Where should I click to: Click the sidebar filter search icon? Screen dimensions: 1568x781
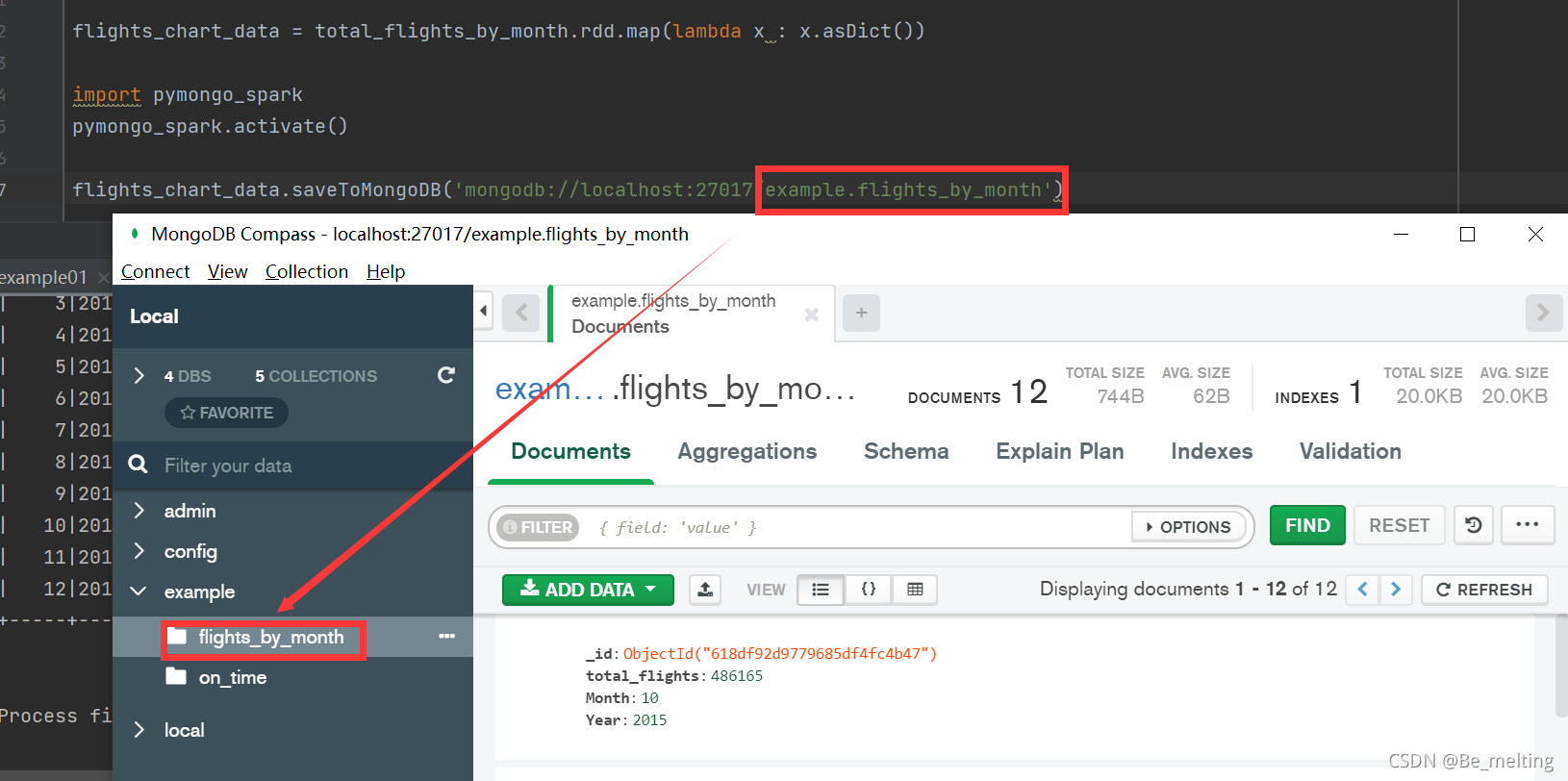(x=138, y=465)
